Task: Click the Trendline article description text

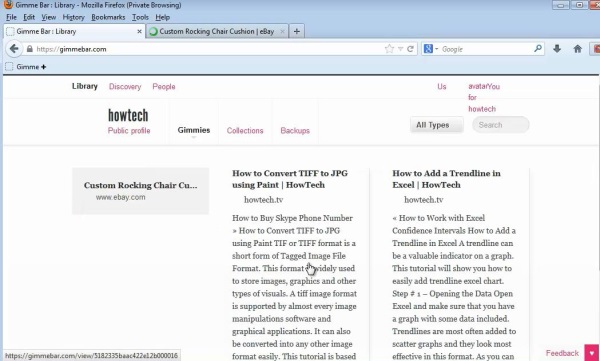Action: pyautogui.click(x=454, y=287)
